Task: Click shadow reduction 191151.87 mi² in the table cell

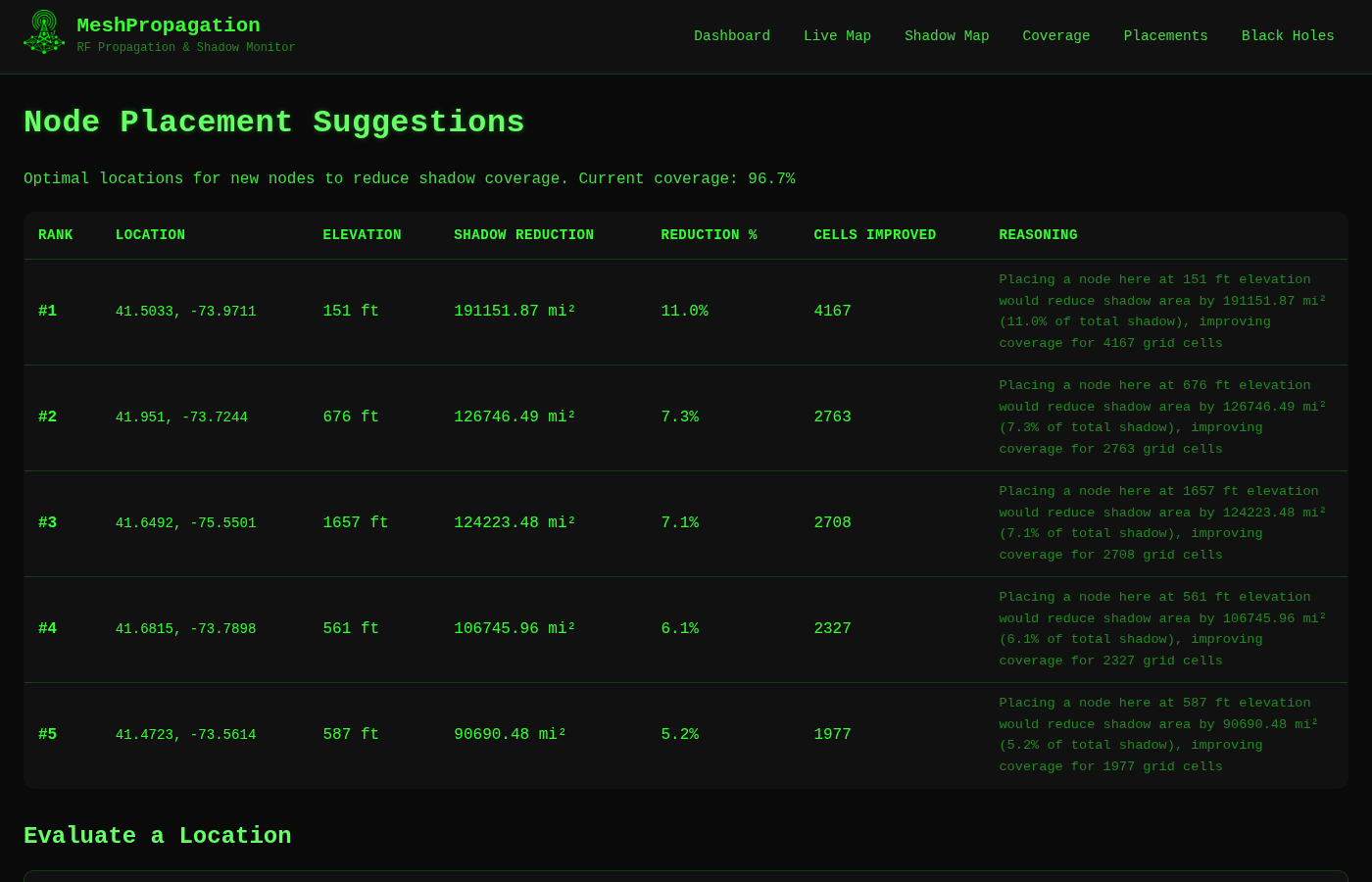Action: 514,312
